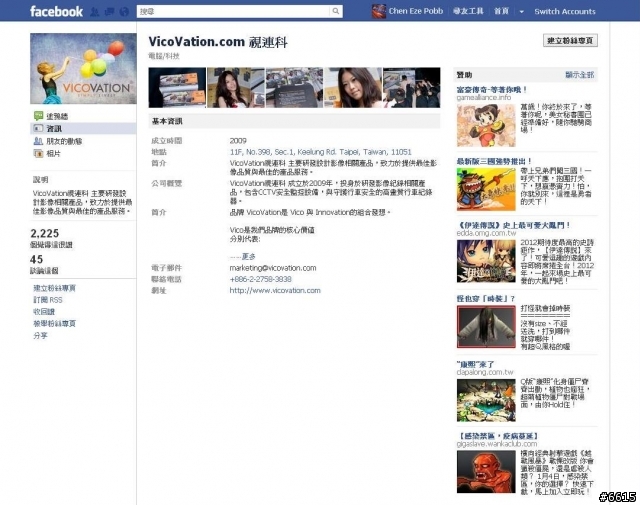Open the find friends link in top bar
This screenshot has width=640, height=505.
click(468, 11)
